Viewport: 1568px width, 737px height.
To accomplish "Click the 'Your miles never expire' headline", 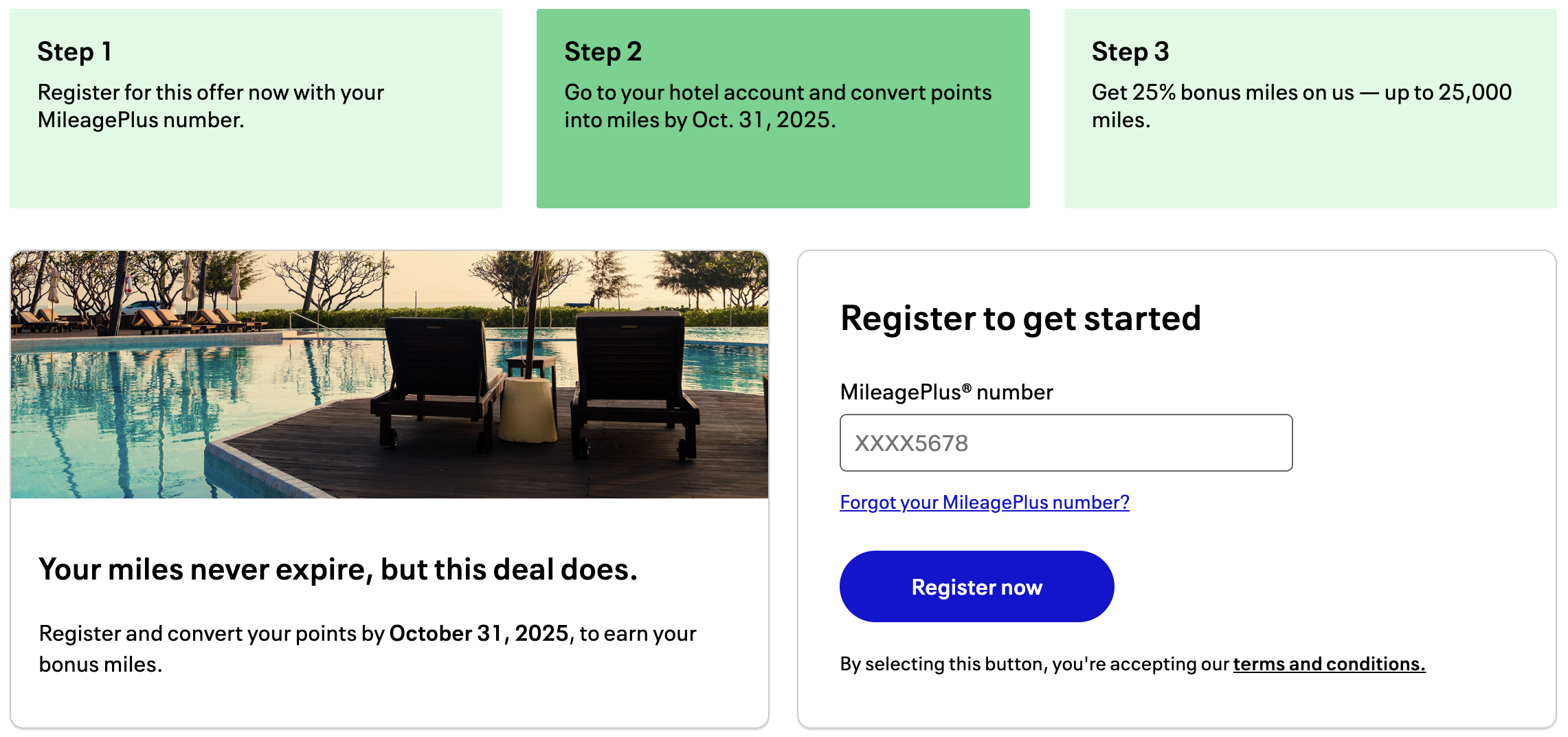I will coord(338,569).
